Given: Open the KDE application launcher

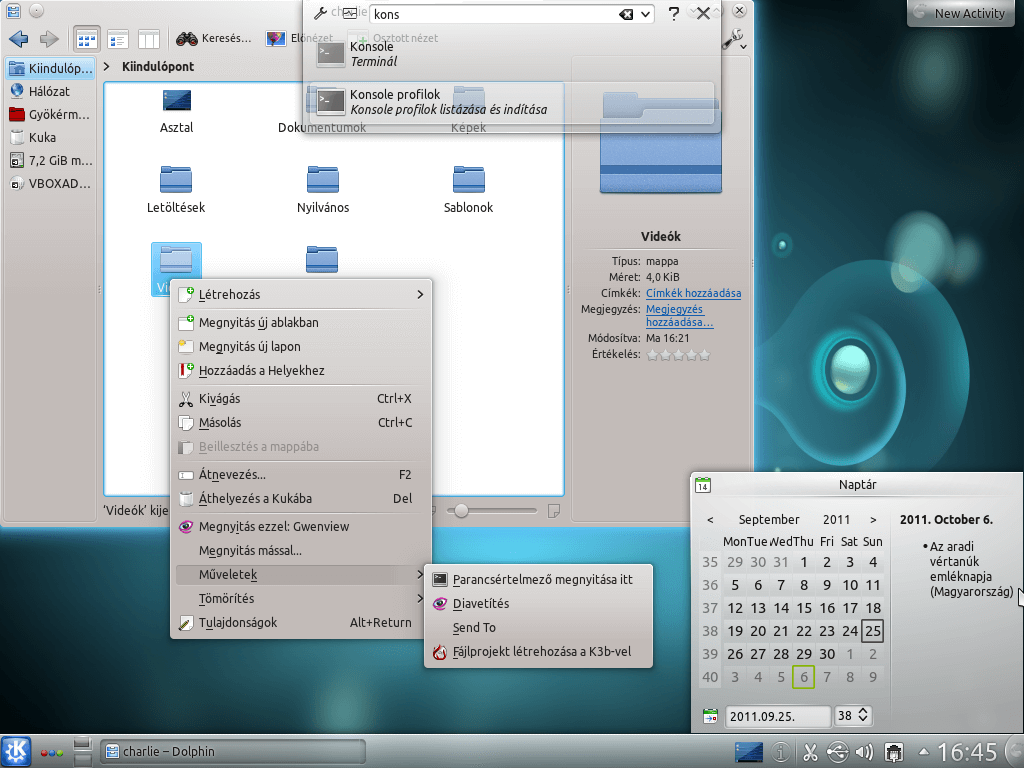Looking at the screenshot, I should click(x=16, y=751).
